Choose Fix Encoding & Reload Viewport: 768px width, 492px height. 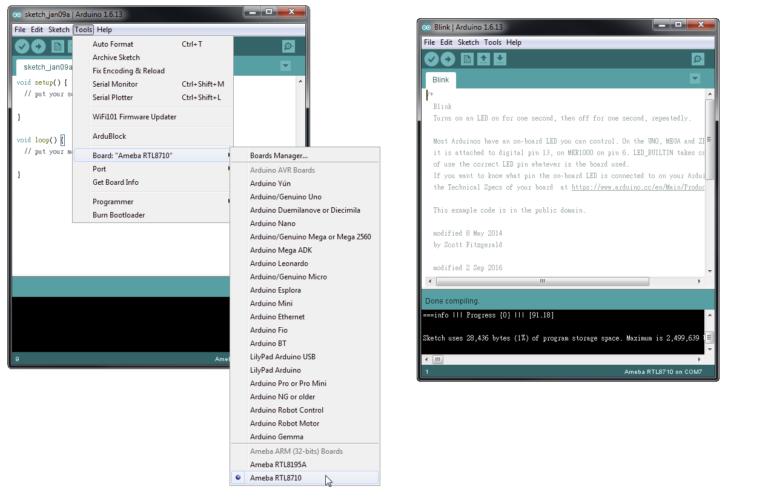point(153,71)
